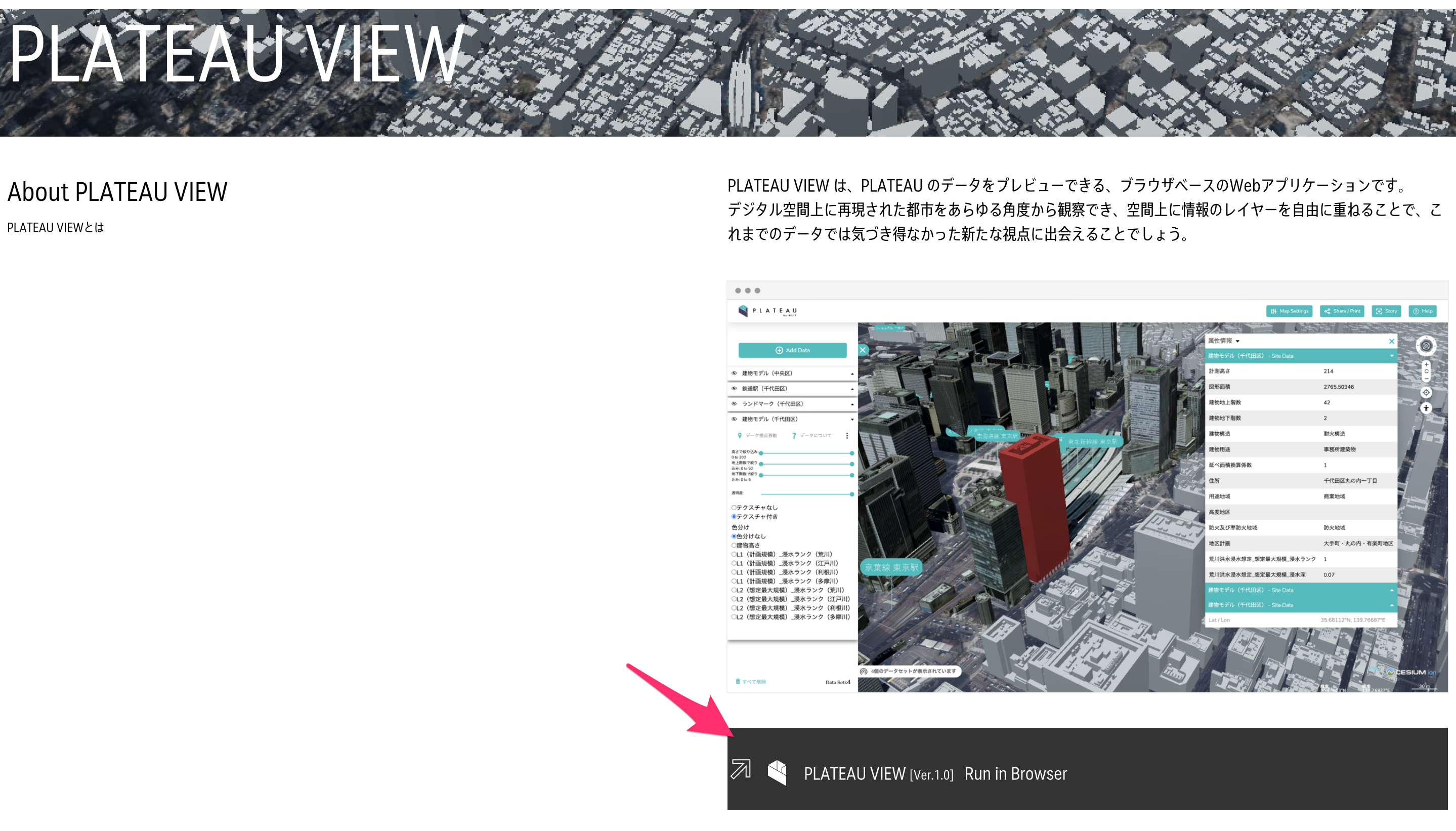Select the 建物高さ color radio option
The height and width of the screenshot is (831, 1456).
tap(734, 546)
